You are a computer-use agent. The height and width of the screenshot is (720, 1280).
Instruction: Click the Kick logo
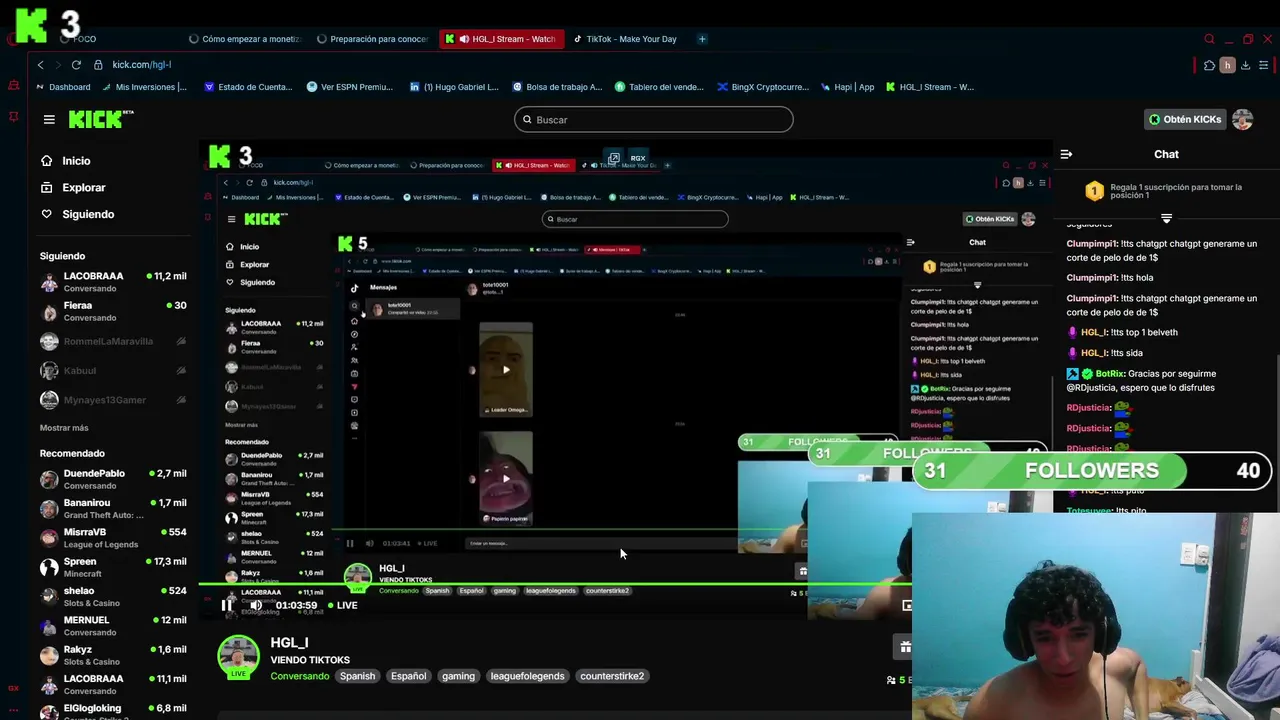coord(100,119)
